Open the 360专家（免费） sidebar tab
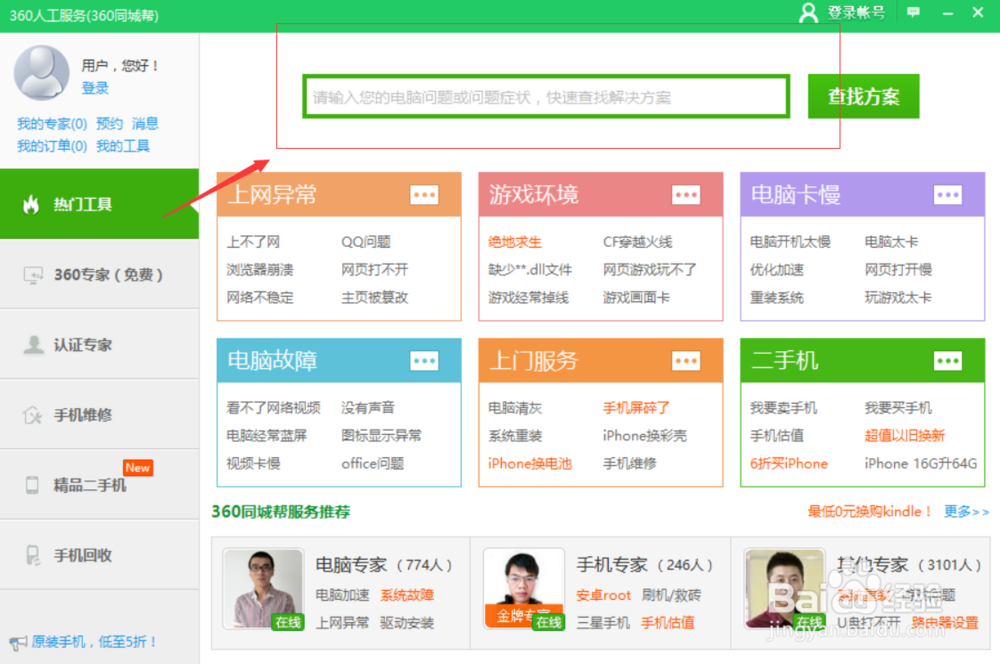 tap(99, 274)
